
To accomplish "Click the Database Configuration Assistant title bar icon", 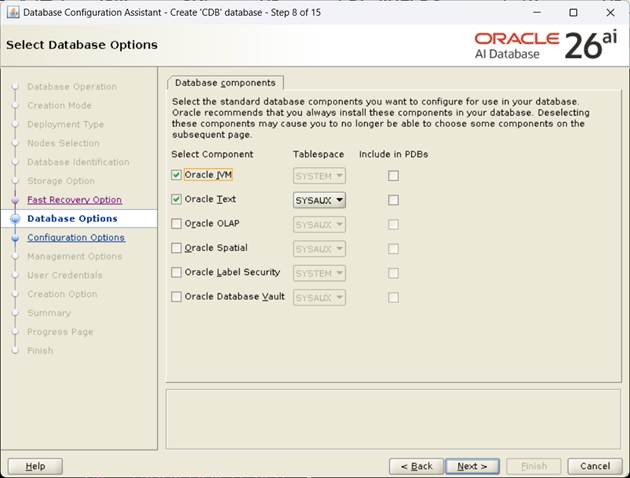I will (13, 12).
